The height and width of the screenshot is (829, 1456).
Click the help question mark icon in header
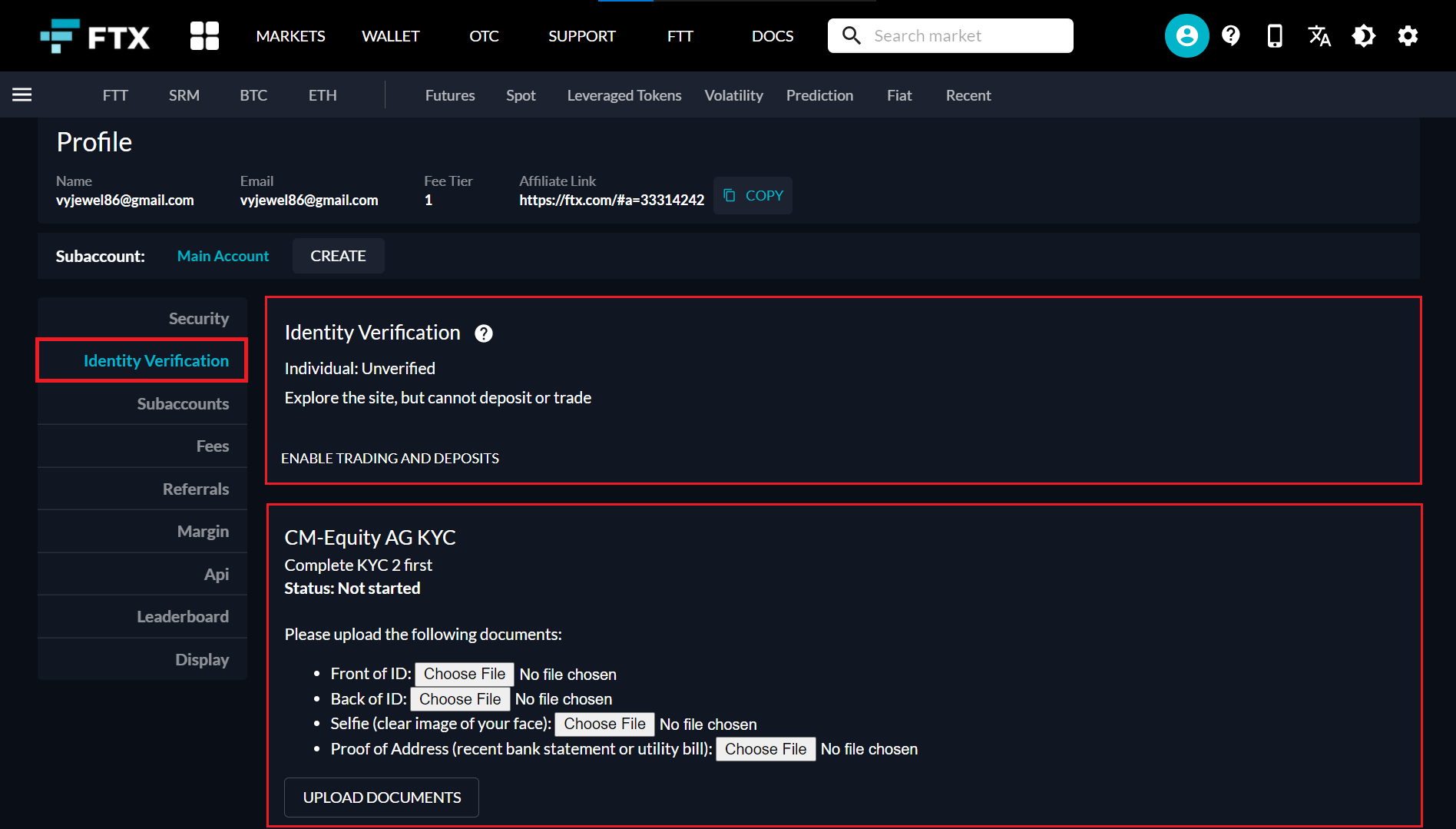pyautogui.click(x=1231, y=36)
